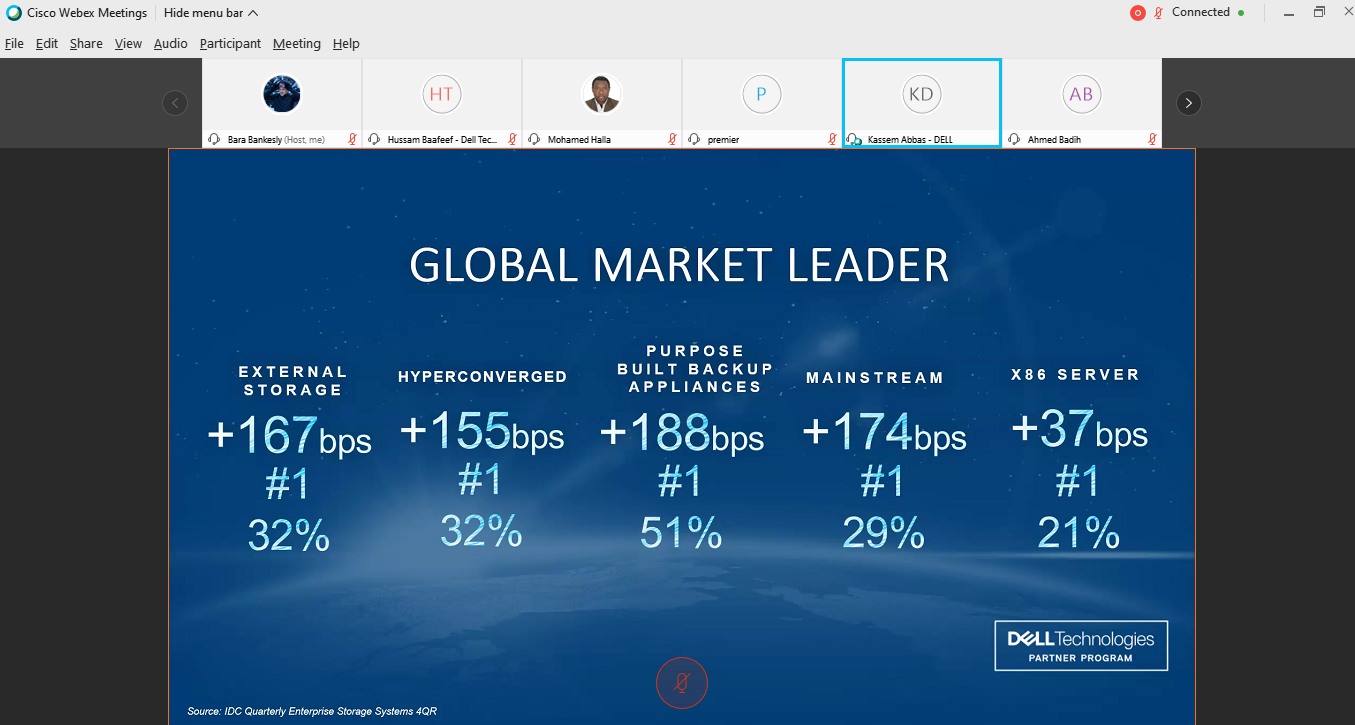This screenshot has width=1355, height=725.
Task: Select Bara Bankesly's avatar photo
Action: 282,95
